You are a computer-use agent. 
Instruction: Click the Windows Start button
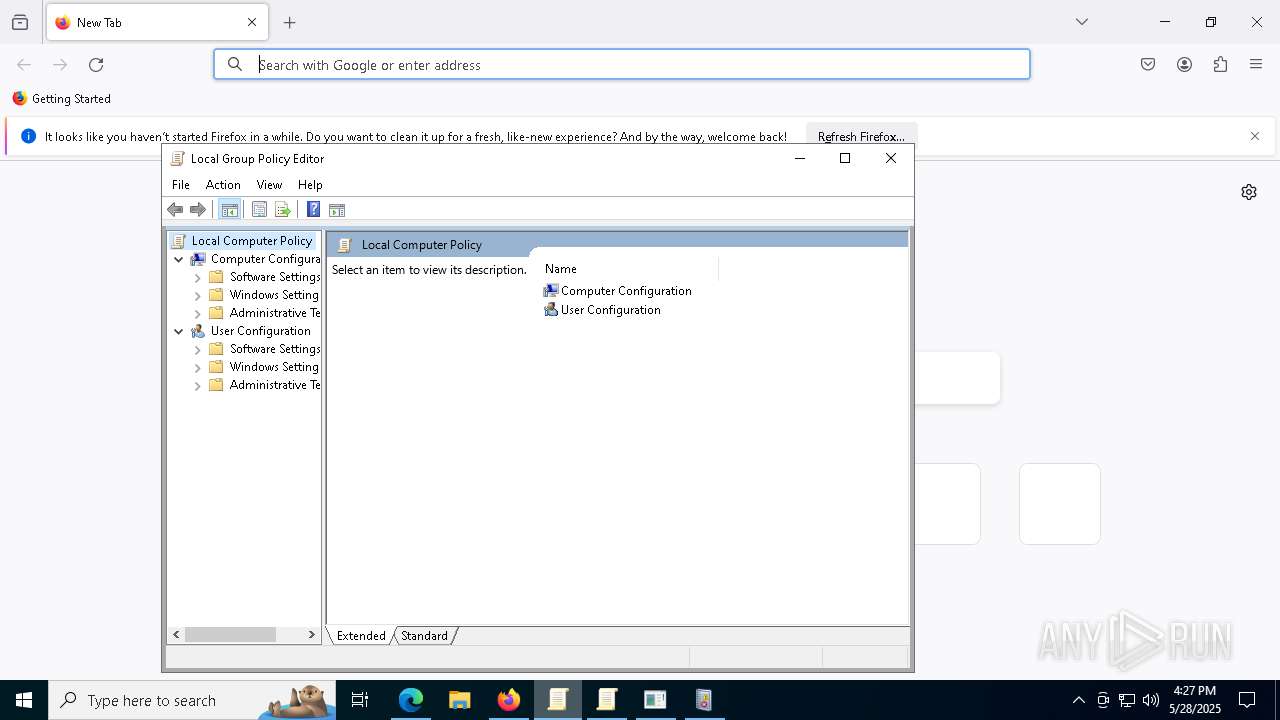tap(24, 701)
